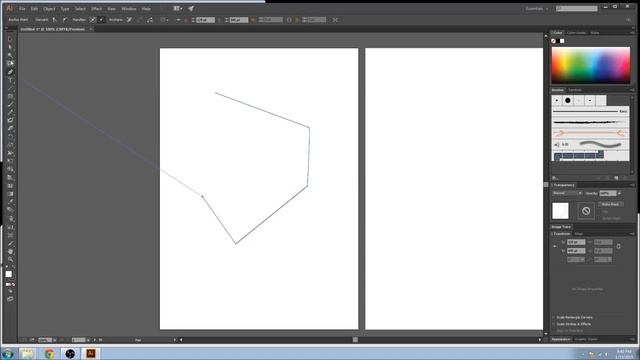The height and width of the screenshot is (360, 640).
Task: Open the Window menu
Action: click(129, 9)
